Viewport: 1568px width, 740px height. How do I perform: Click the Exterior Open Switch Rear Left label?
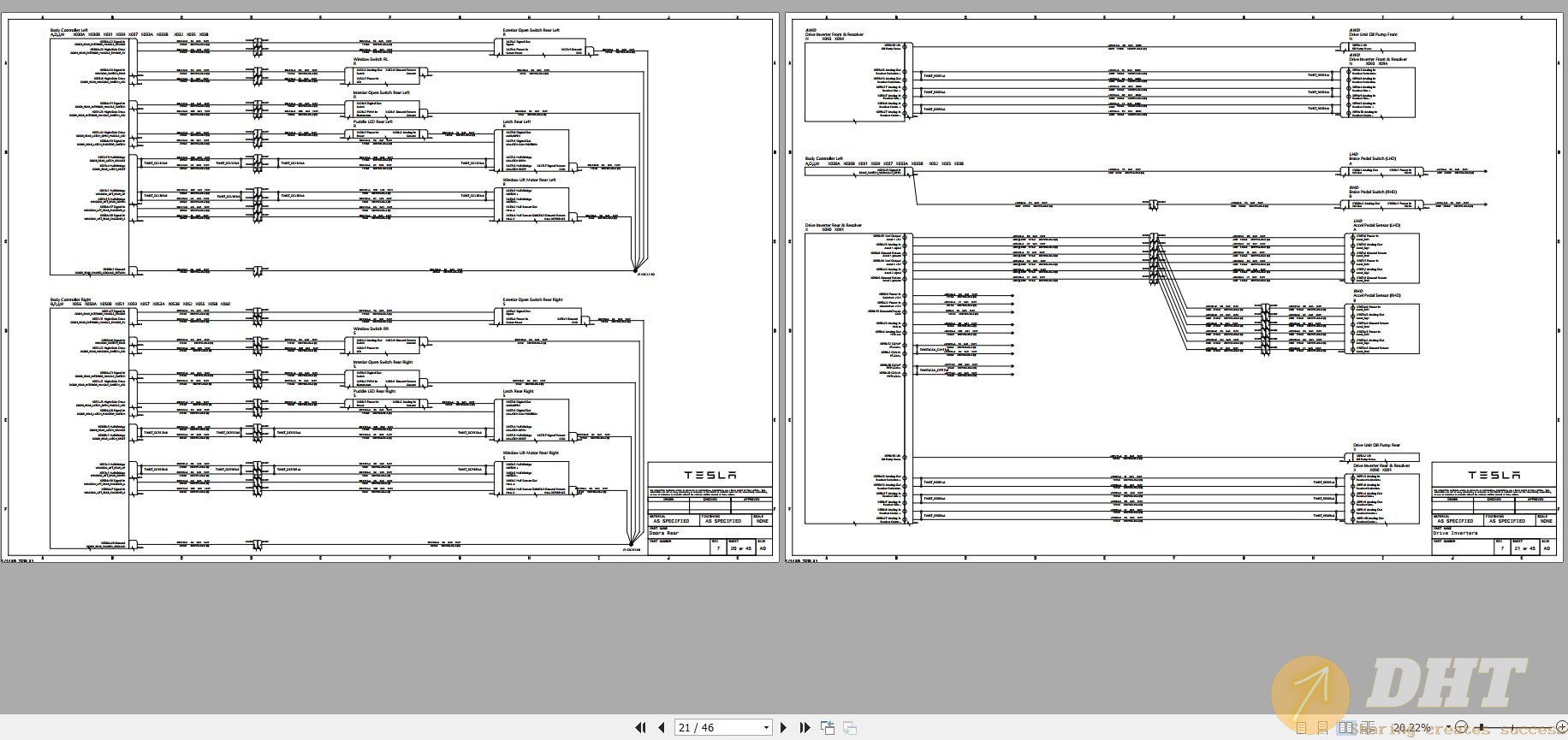point(532,30)
